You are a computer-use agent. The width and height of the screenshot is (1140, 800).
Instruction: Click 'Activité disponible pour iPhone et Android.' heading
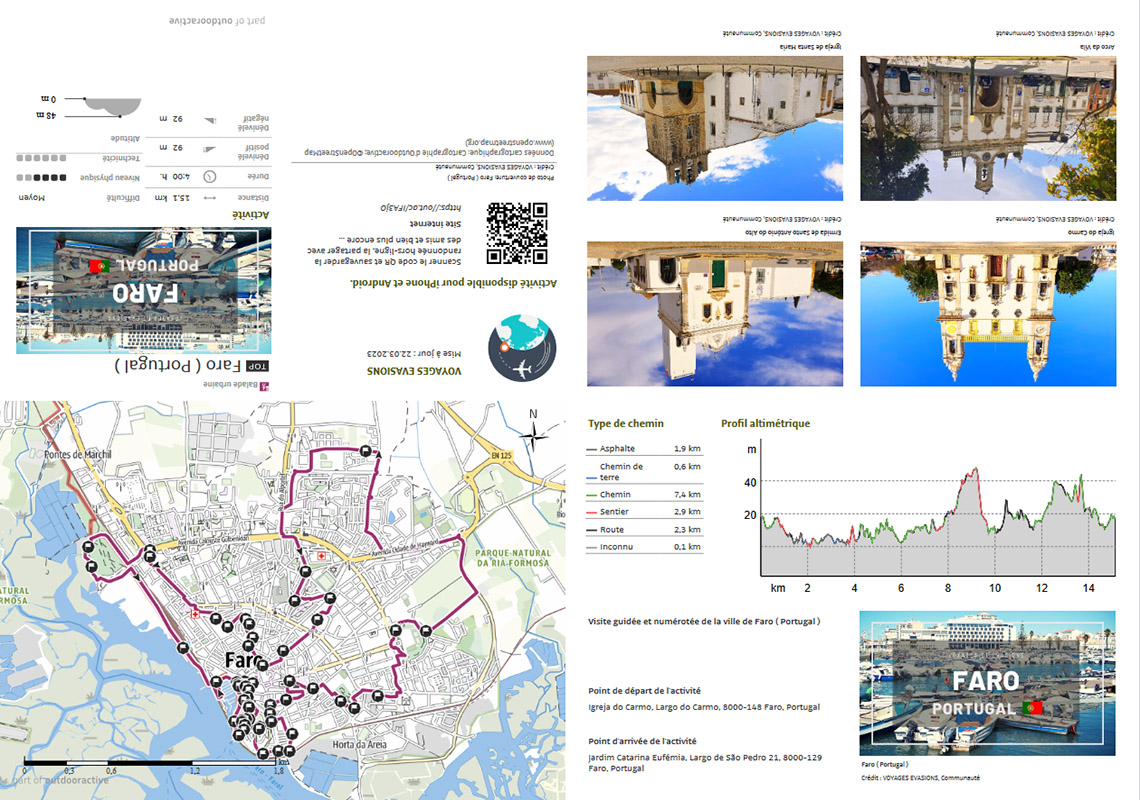[453, 282]
